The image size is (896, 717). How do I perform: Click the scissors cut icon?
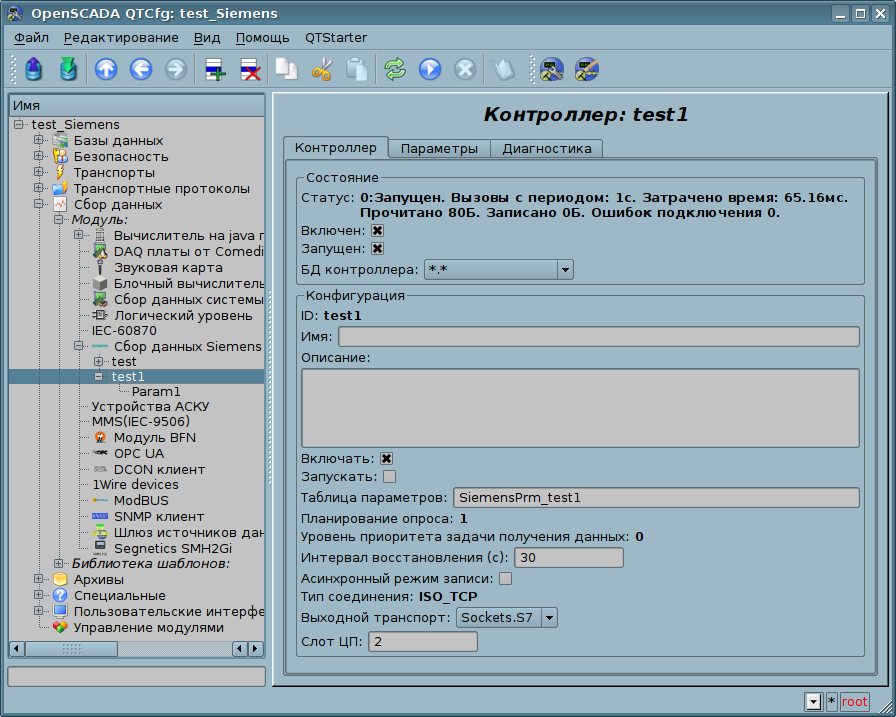pos(322,69)
